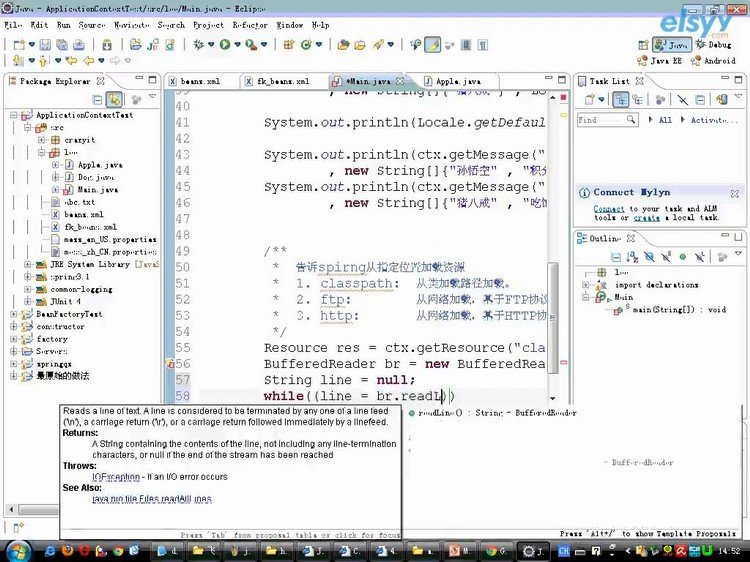Click inside Task List Find field
Image resolution: width=750 pixels, height=562 pixels.
[x=607, y=120]
